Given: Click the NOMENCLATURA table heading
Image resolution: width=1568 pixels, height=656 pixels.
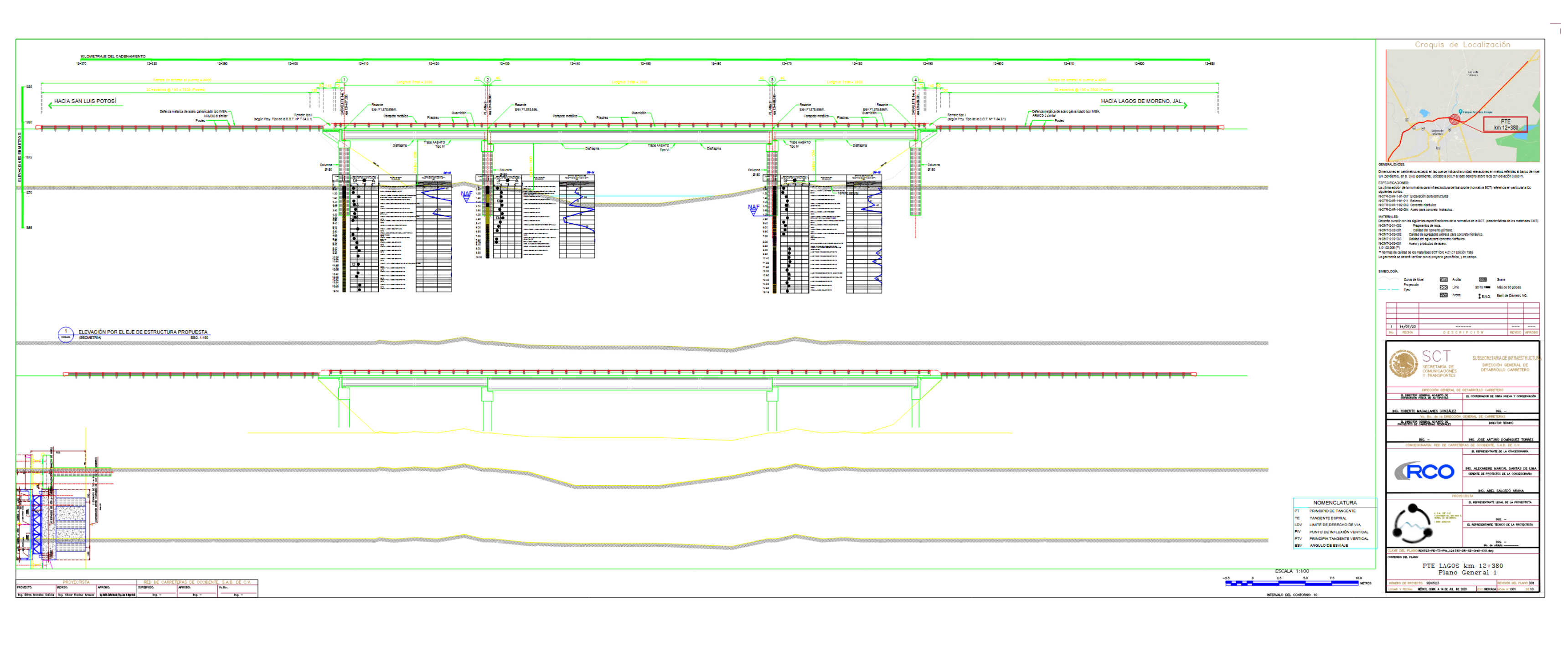Looking at the screenshot, I should point(1334,502).
